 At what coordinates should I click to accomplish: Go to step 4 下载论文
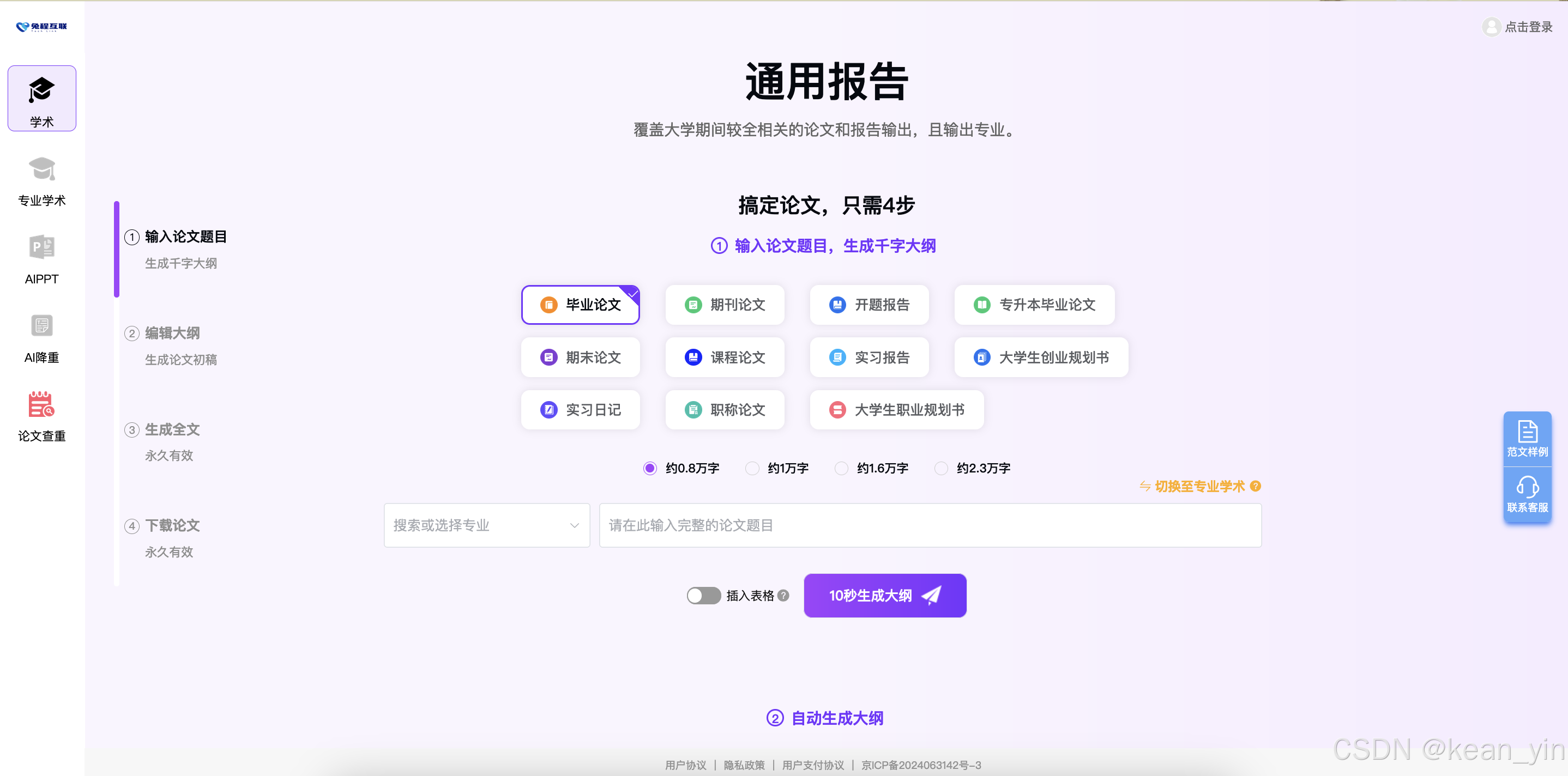(172, 525)
